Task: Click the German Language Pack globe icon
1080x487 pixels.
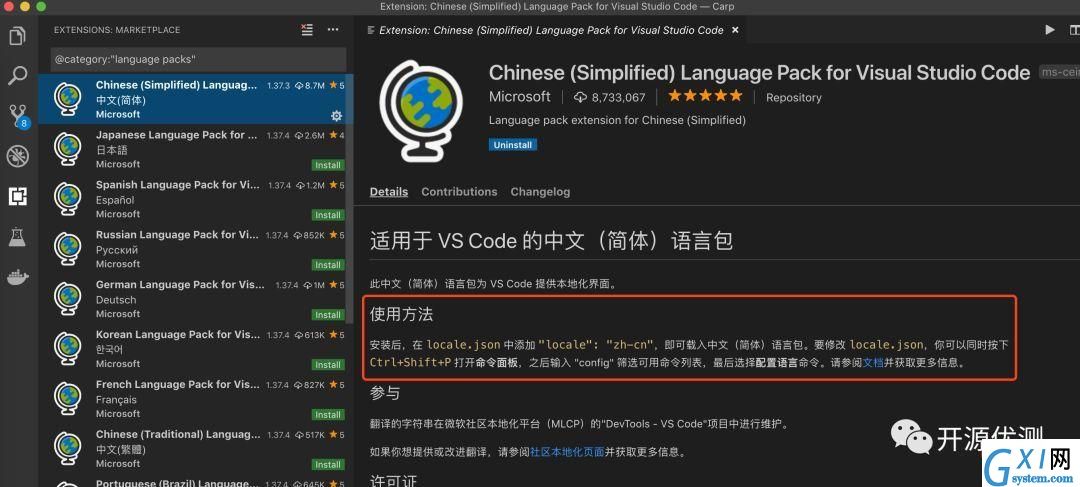Action: 68,298
